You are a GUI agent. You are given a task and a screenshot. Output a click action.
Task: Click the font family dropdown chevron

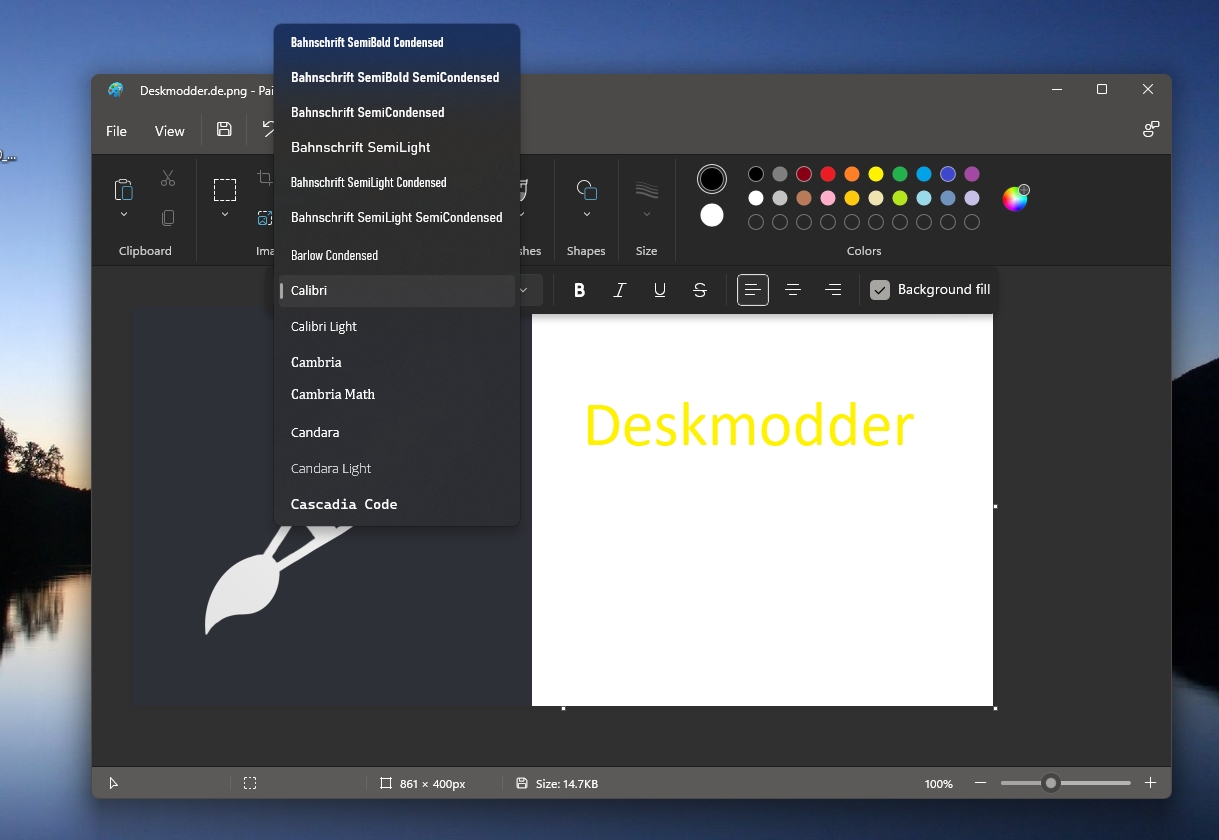[523, 290]
